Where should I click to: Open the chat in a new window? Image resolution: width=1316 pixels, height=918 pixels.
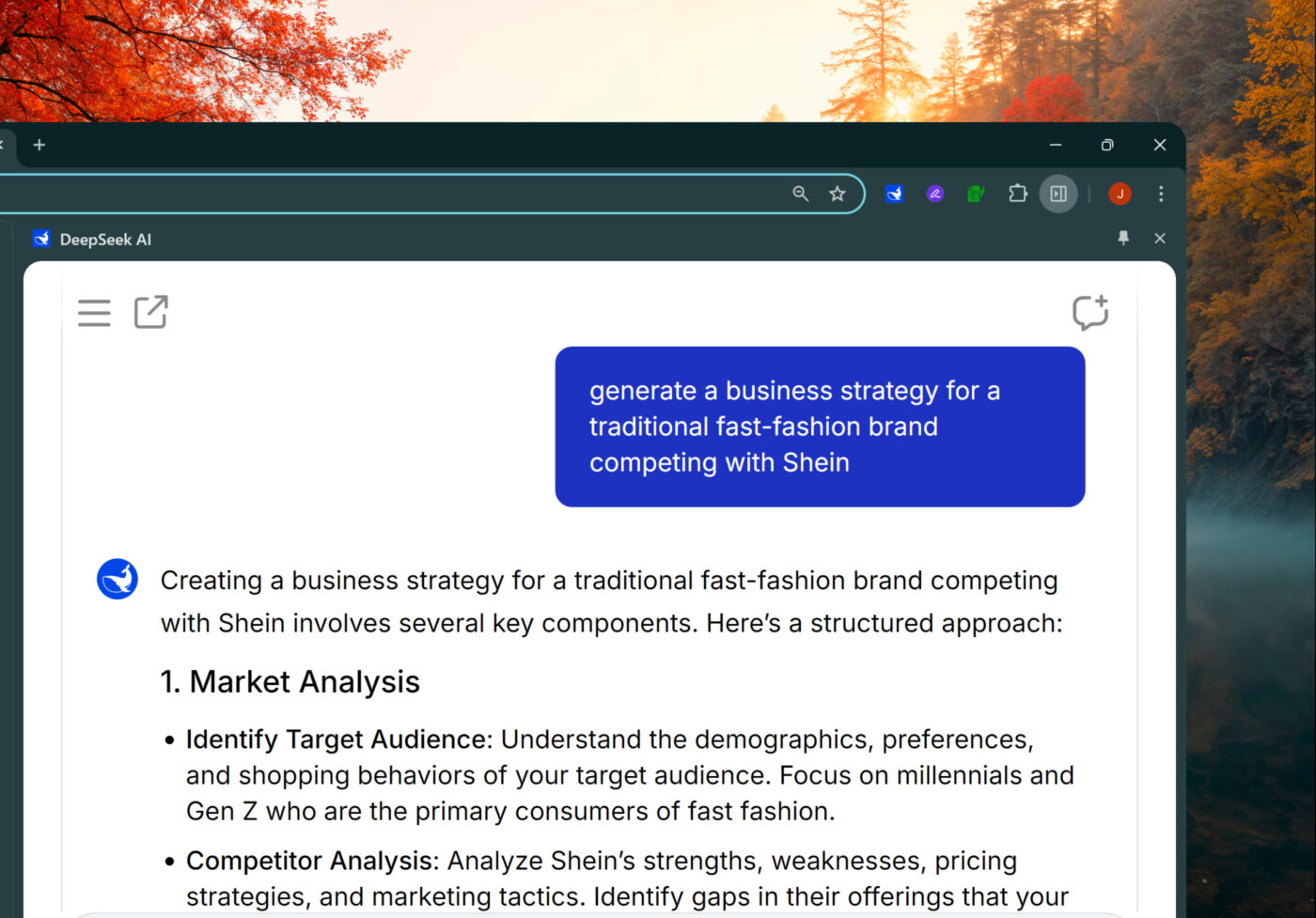click(150, 312)
